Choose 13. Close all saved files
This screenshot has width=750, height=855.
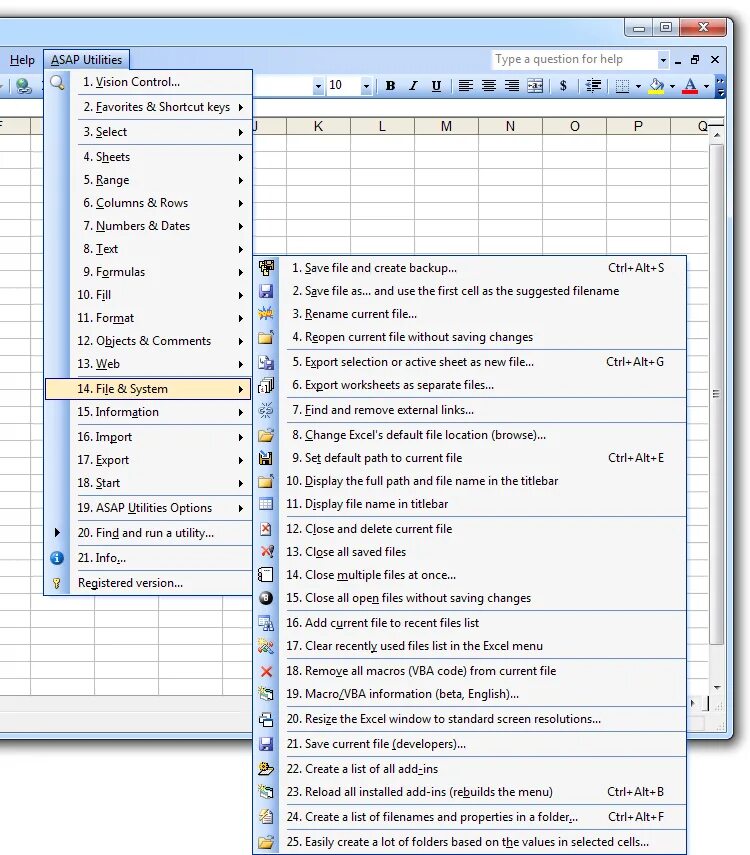(470, 552)
